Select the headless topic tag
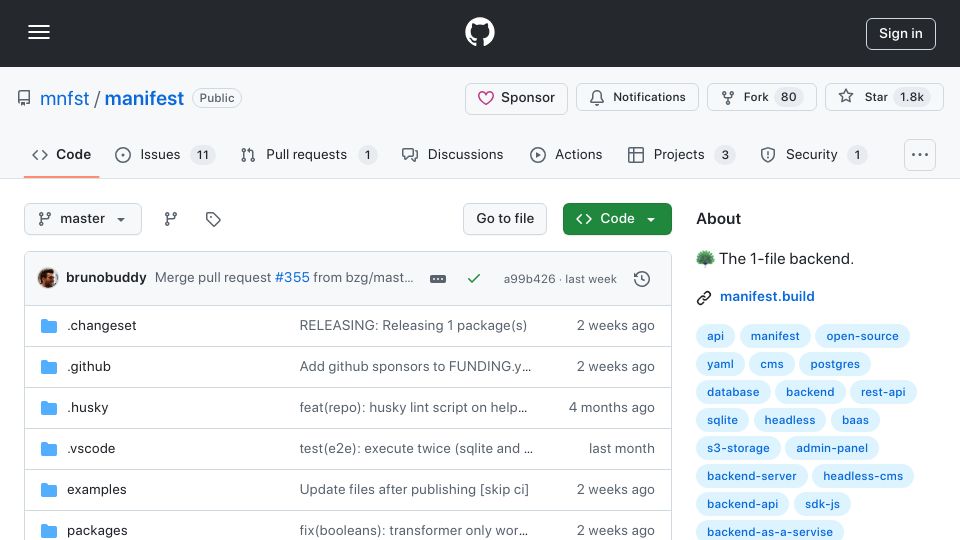The height and width of the screenshot is (540, 960). (790, 421)
